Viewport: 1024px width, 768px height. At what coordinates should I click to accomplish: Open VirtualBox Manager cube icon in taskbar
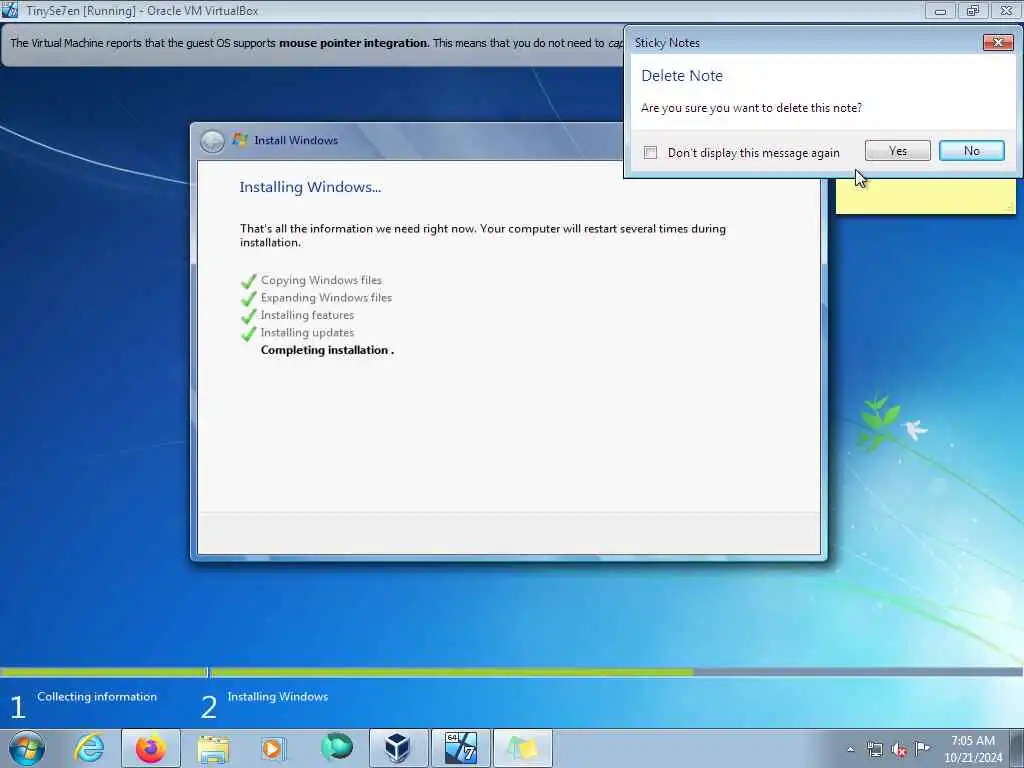(397, 748)
